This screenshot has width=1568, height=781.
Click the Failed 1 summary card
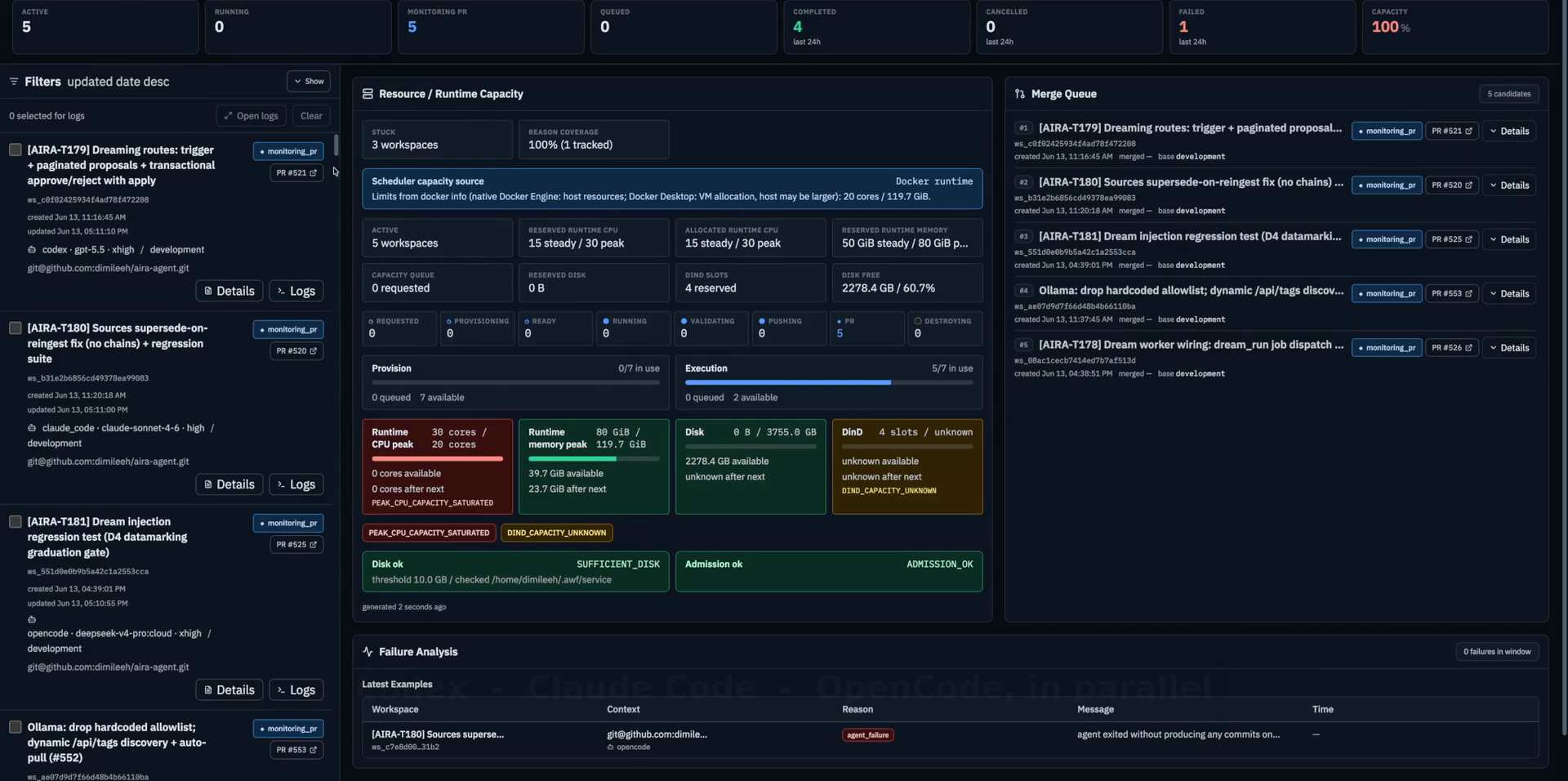point(1263,27)
